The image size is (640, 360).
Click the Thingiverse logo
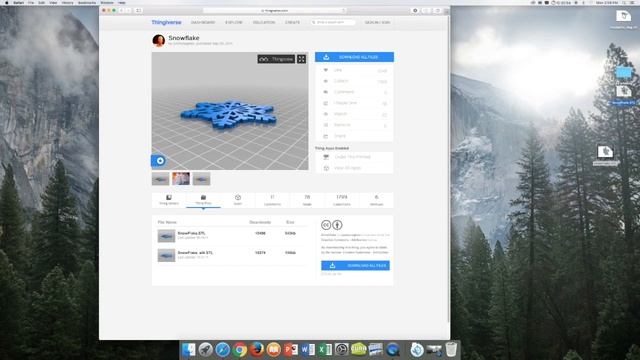click(166, 22)
